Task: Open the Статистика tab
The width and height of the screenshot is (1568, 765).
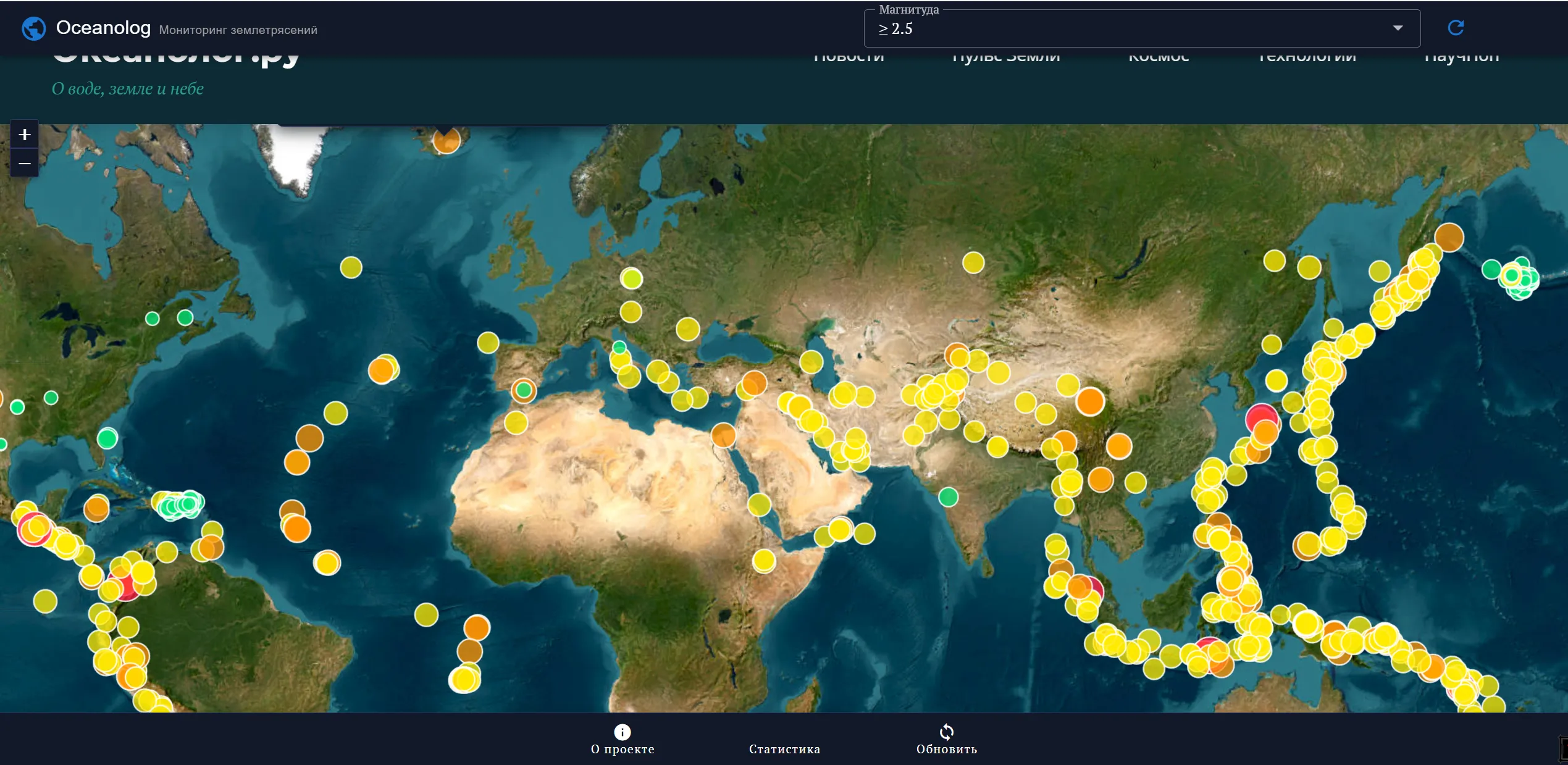Action: click(x=784, y=740)
